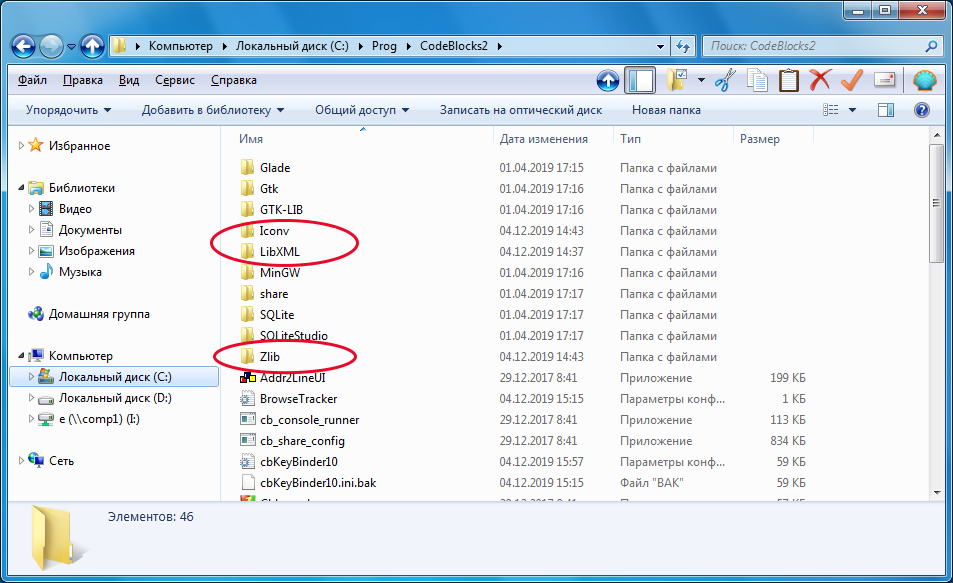This screenshot has width=953, height=583.
Task: Select the MinGW folder
Action: [279, 272]
